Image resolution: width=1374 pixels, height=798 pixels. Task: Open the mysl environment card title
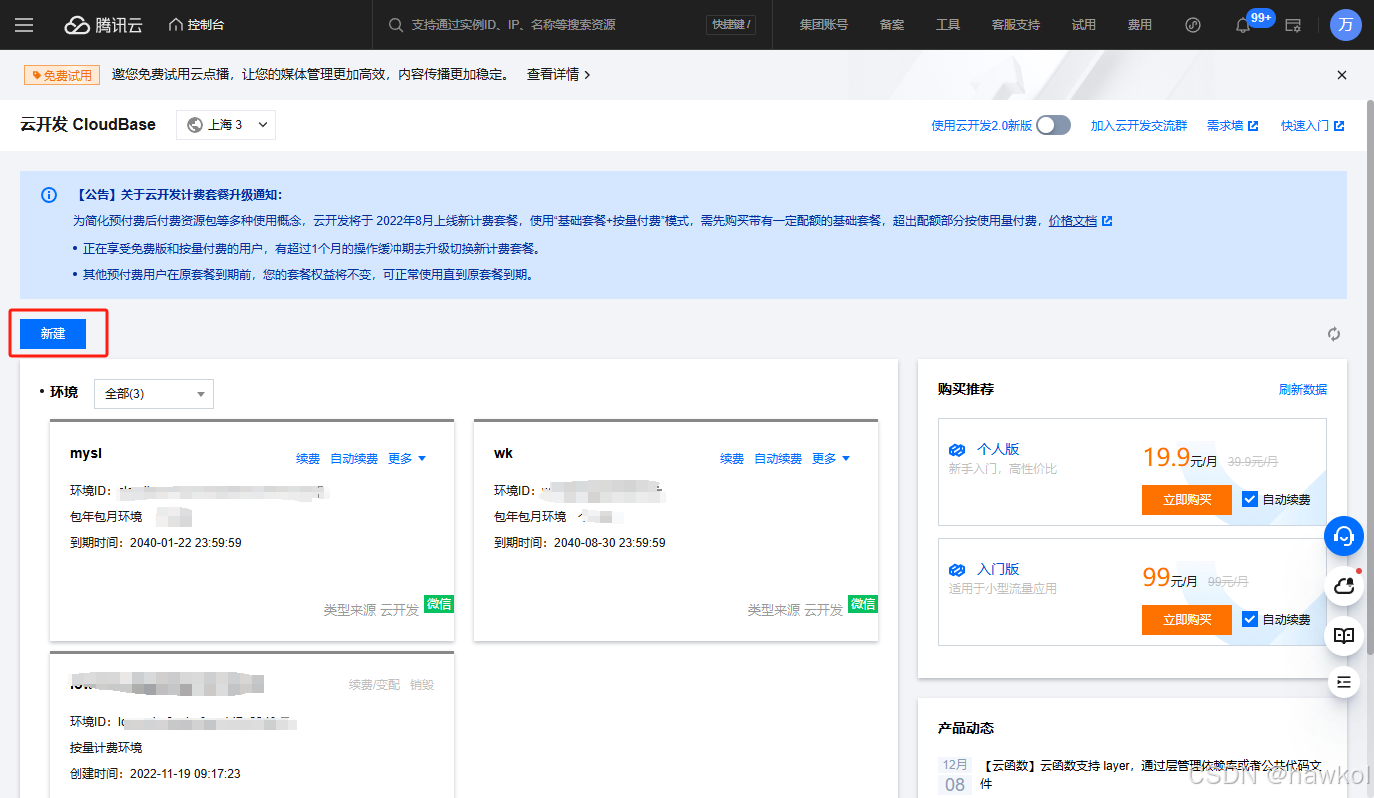(x=86, y=453)
